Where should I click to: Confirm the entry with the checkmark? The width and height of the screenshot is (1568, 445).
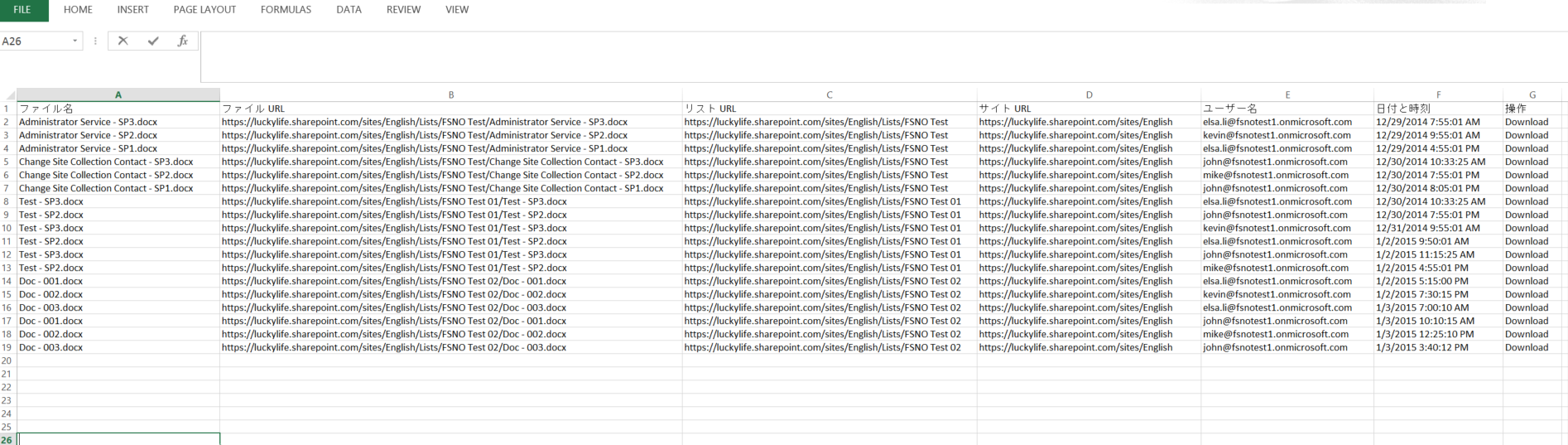(153, 41)
